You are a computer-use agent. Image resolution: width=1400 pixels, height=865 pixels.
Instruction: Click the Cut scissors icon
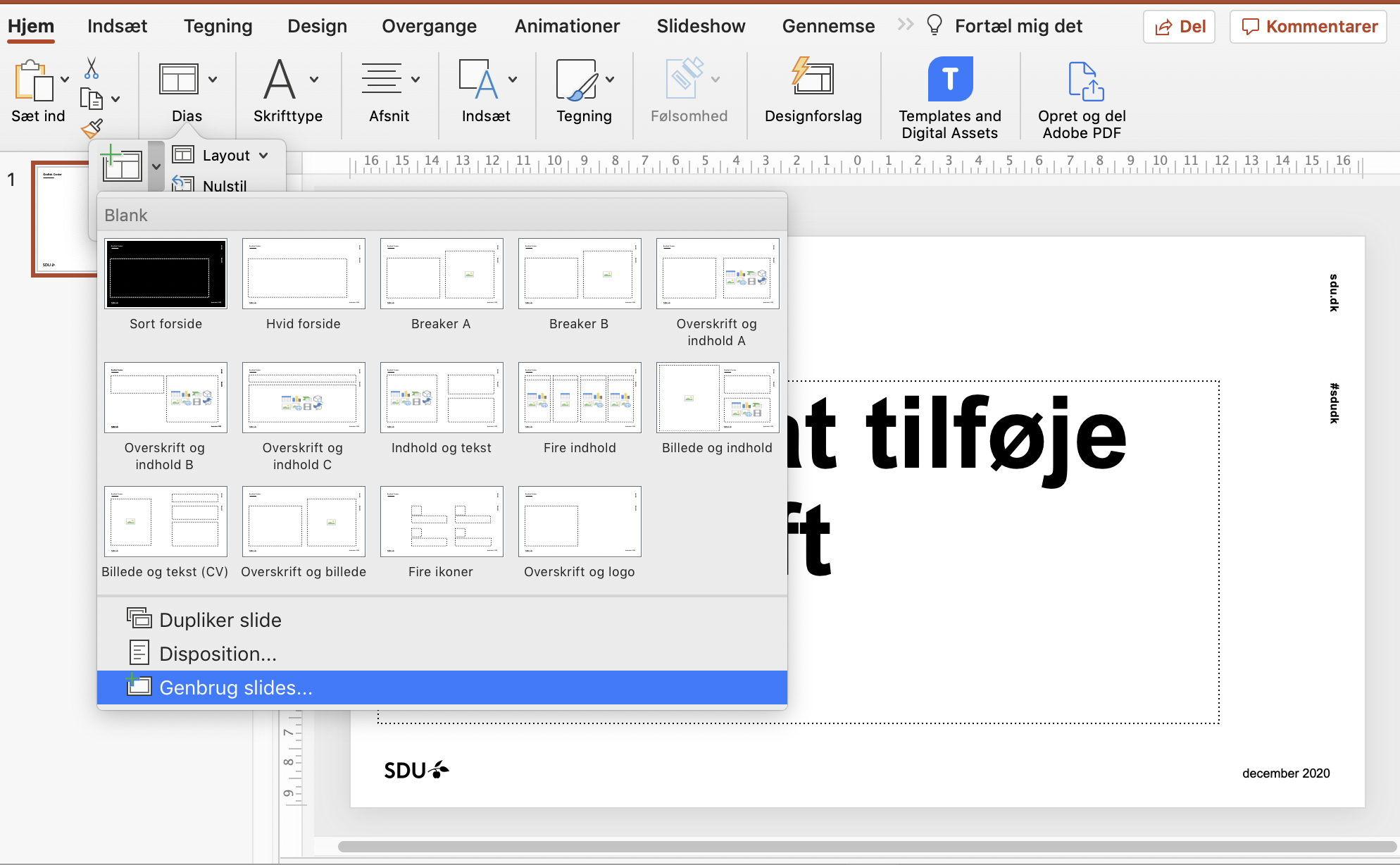point(92,69)
